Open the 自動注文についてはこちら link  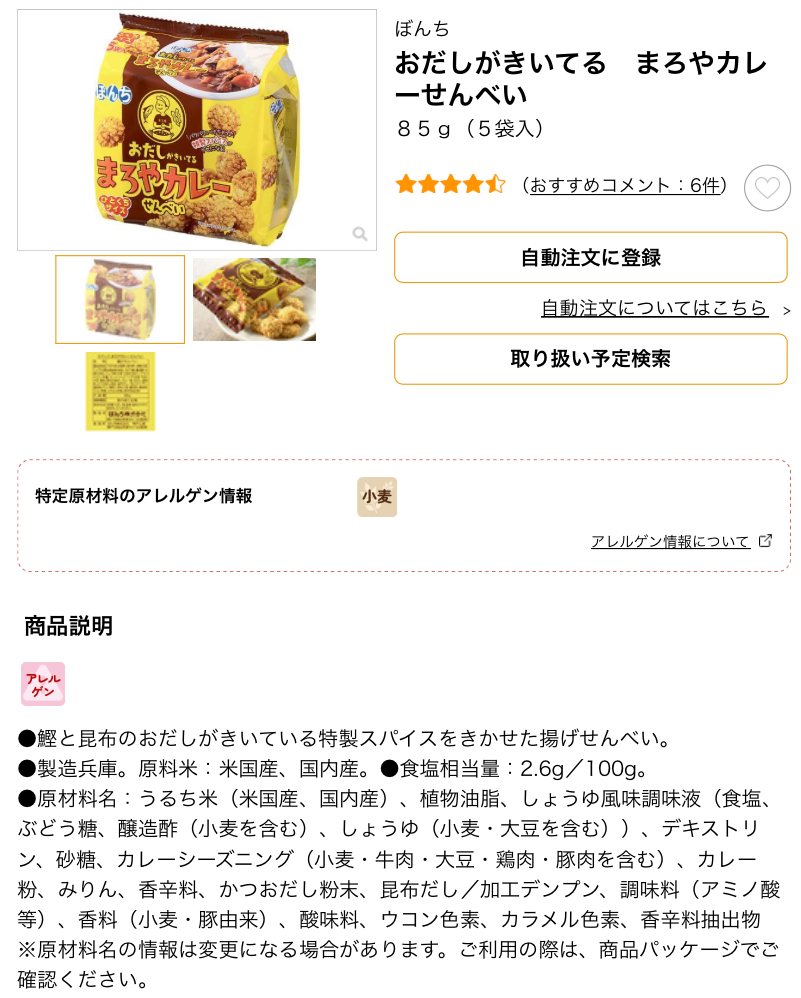click(655, 308)
